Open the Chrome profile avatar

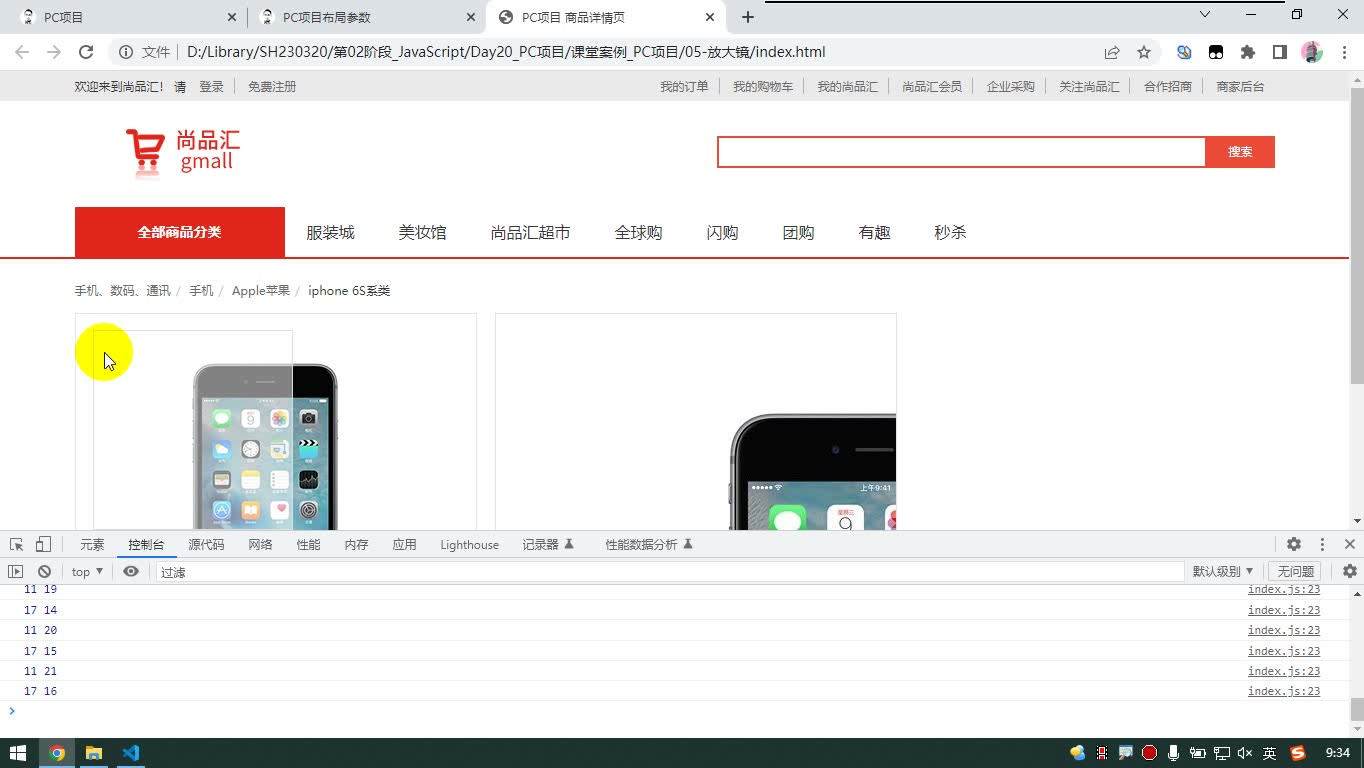click(x=1312, y=52)
